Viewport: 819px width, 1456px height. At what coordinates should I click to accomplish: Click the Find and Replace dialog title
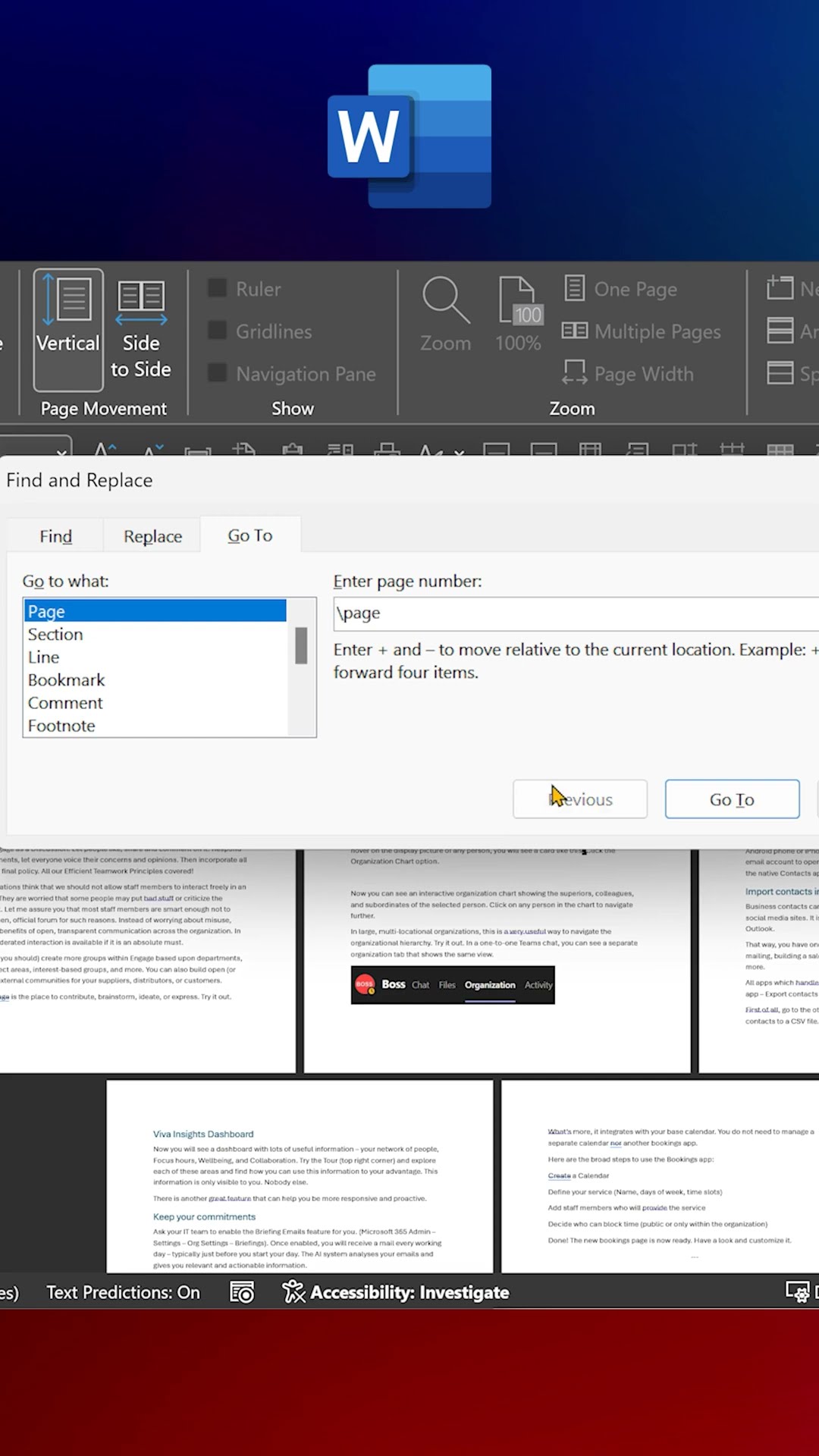pyautogui.click(x=80, y=480)
